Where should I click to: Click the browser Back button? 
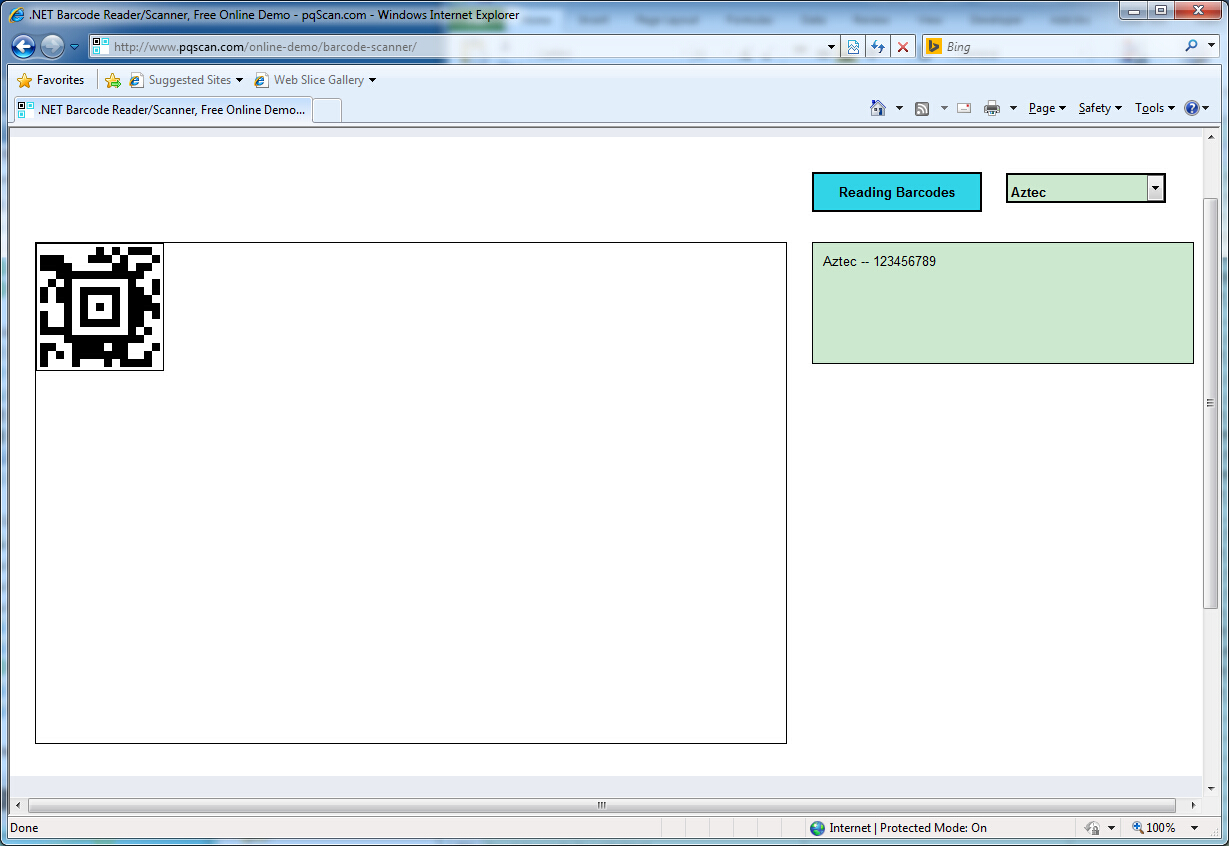pos(24,46)
